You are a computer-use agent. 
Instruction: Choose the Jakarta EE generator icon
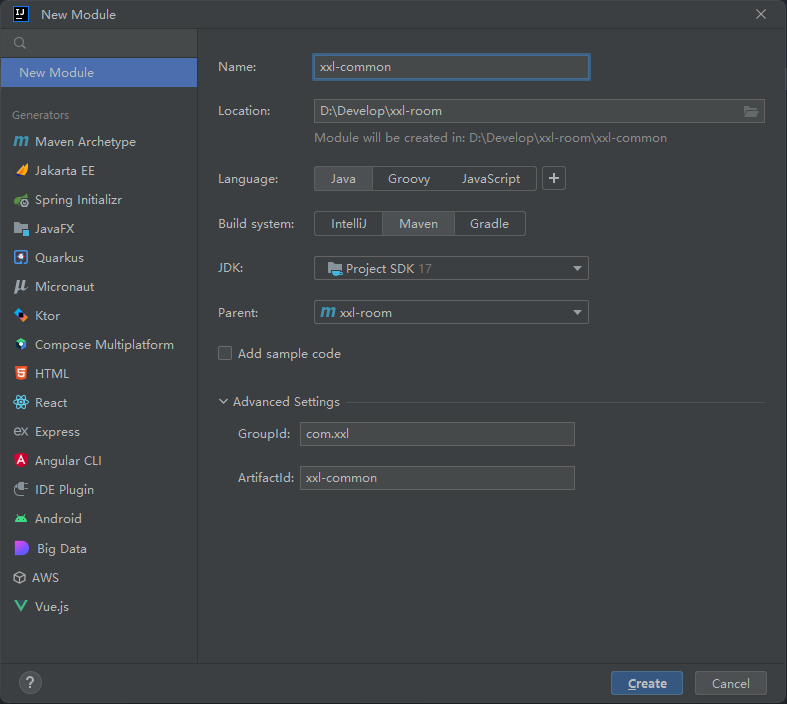coord(22,171)
